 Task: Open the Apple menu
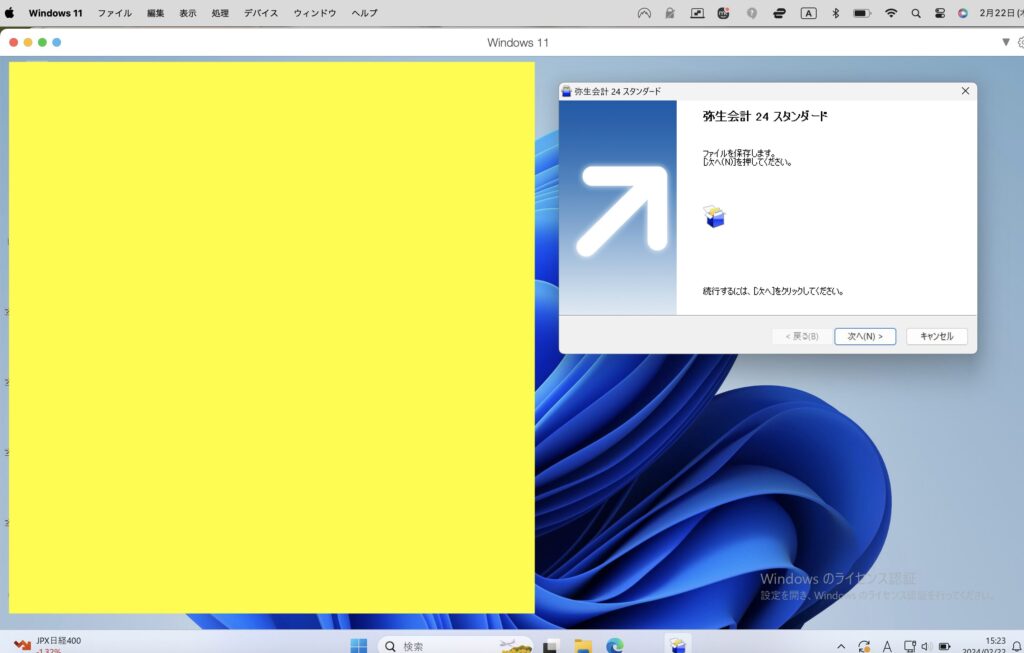pos(9,12)
